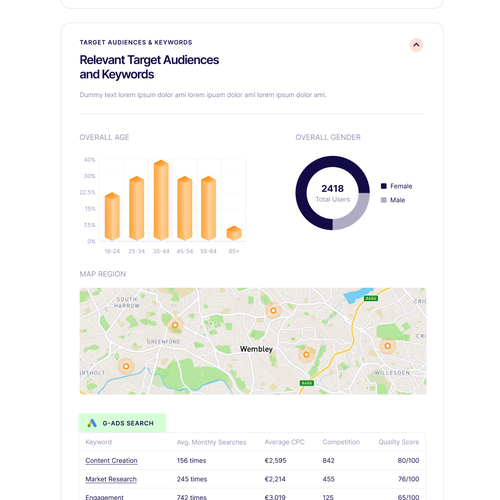This screenshot has width=500, height=500.
Task: Click the 80/100 quality score
Action: pyautogui.click(x=408, y=460)
